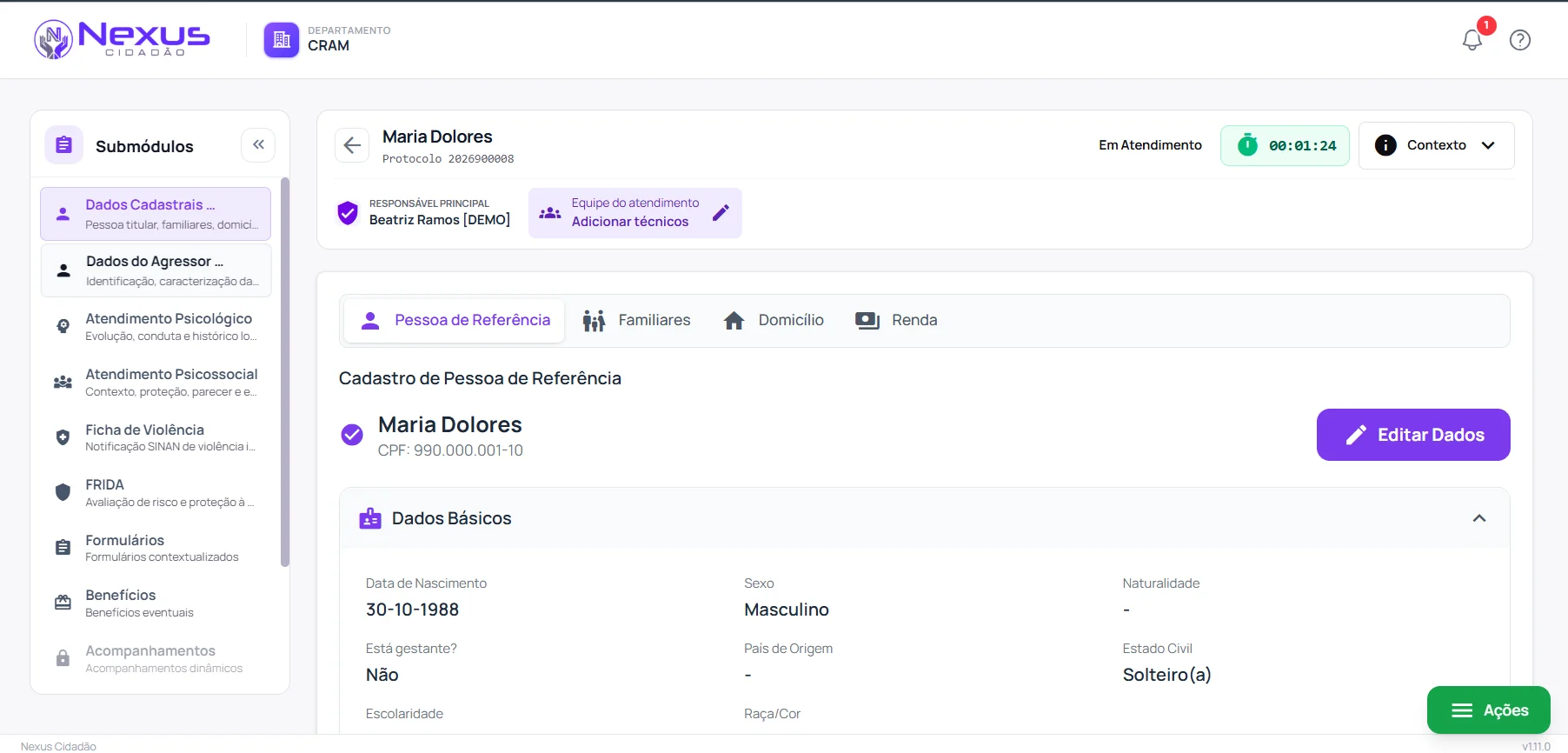Click the Renda money icon
1568x753 pixels.
click(867, 321)
